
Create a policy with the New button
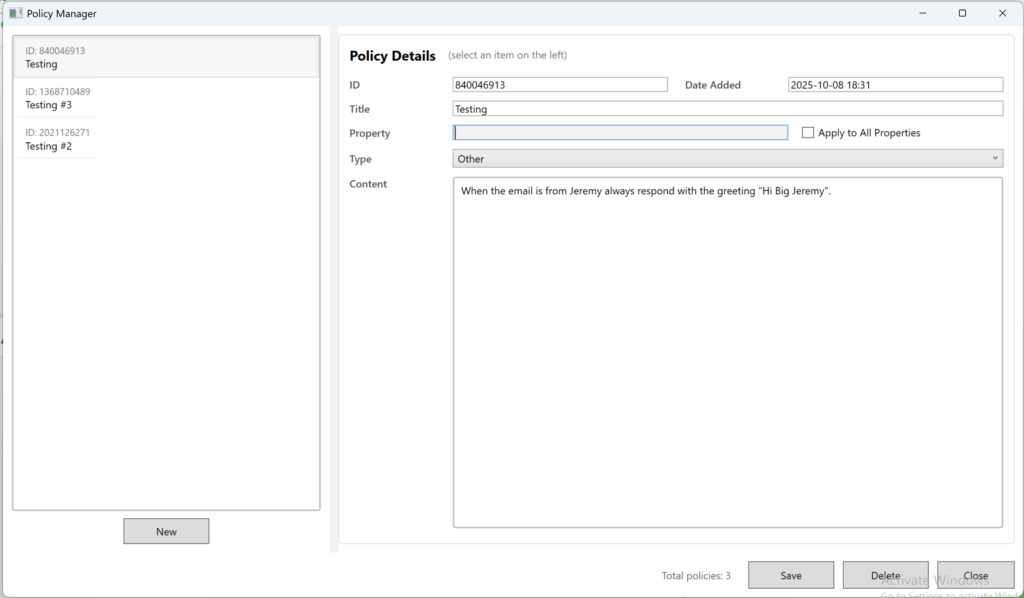click(x=166, y=531)
